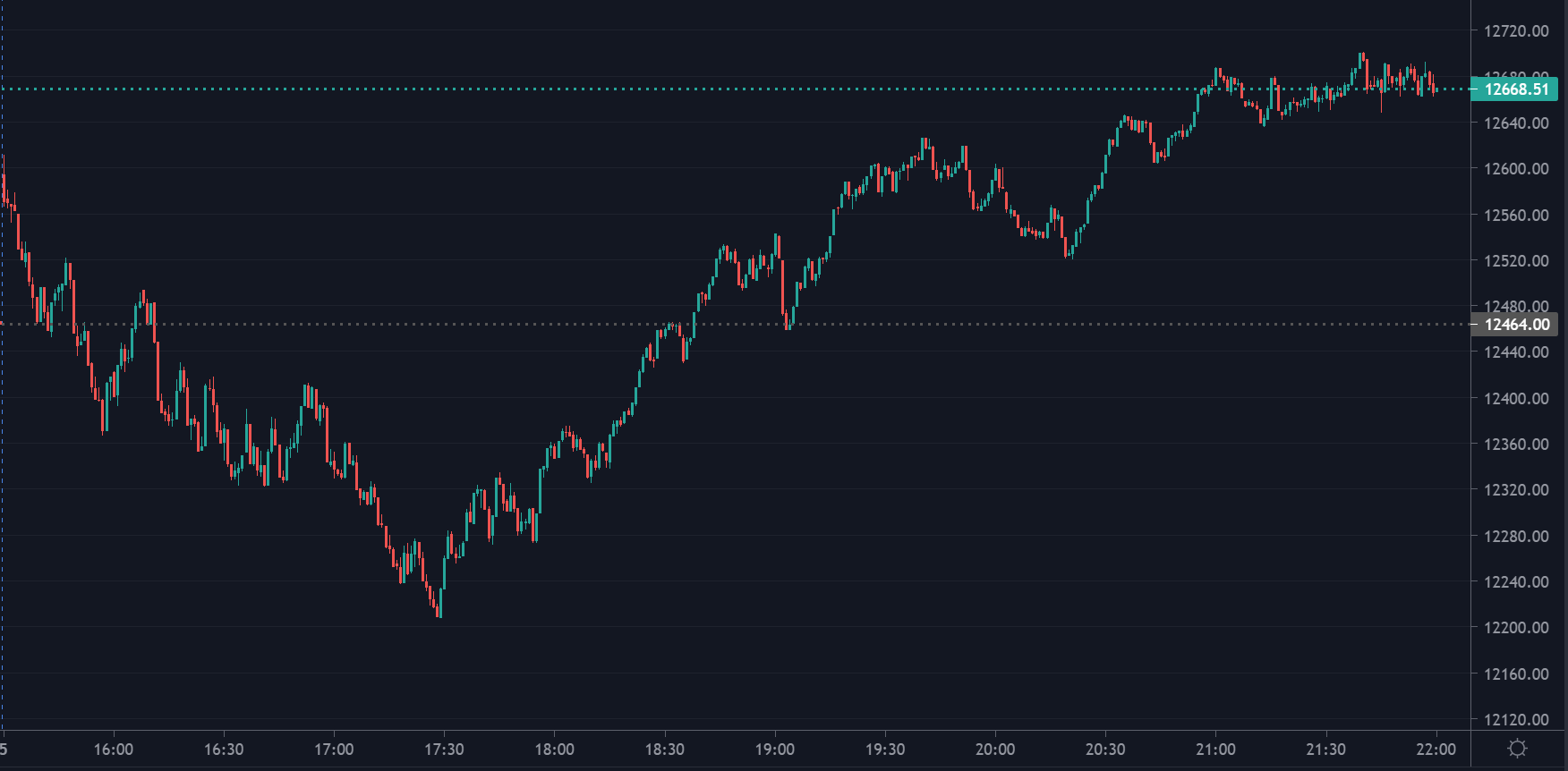This screenshot has width=1568, height=771.
Task: Click the 12200.00 price axis label
Action: click(1516, 628)
